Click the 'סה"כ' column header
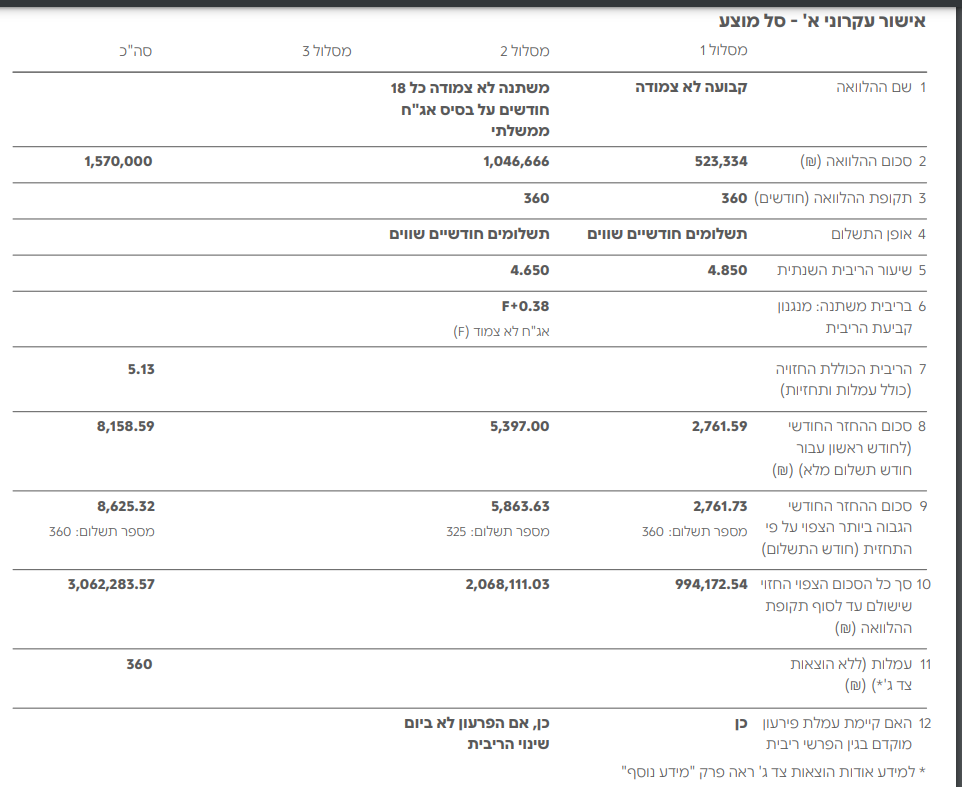The image size is (962, 787). click(x=136, y=51)
